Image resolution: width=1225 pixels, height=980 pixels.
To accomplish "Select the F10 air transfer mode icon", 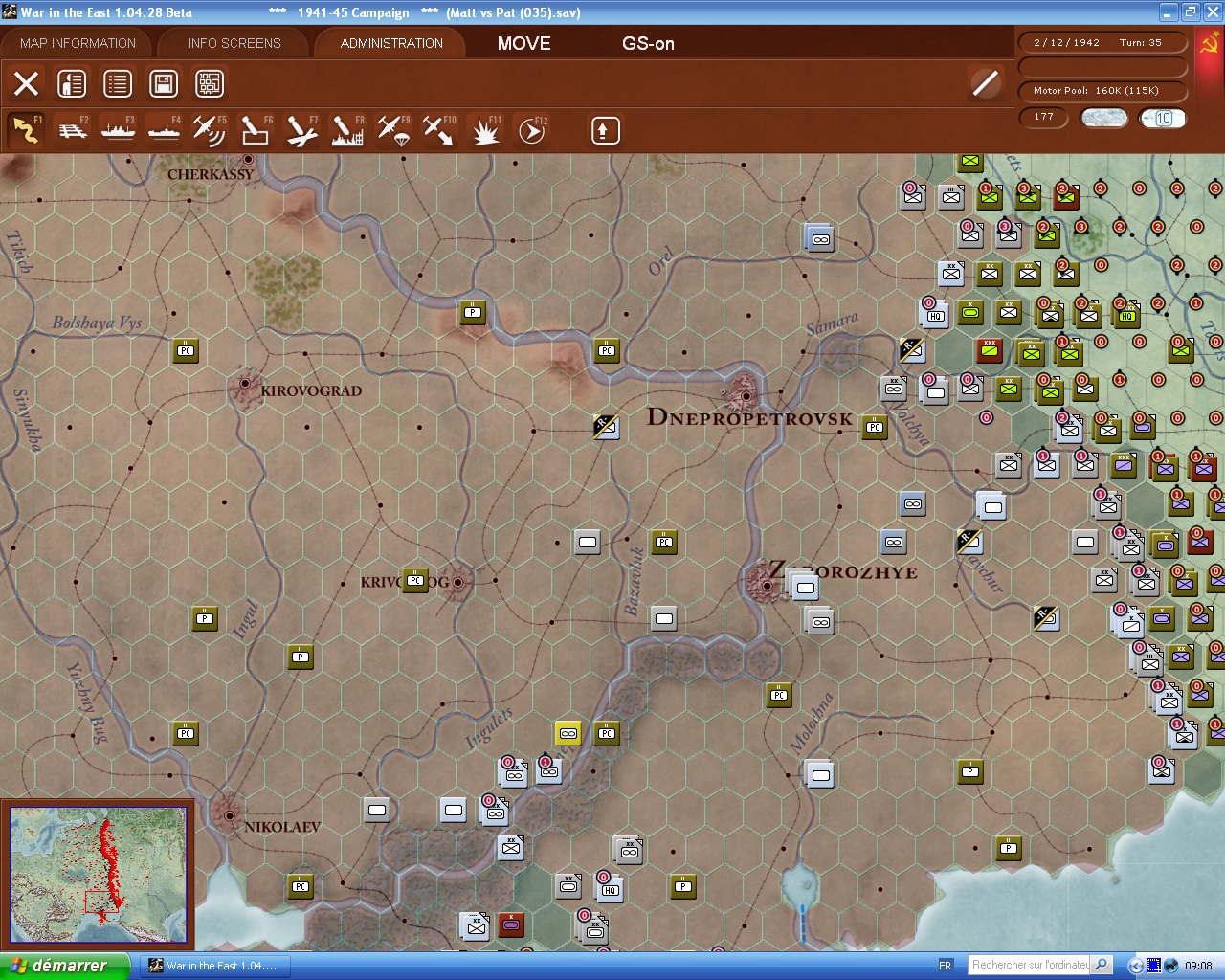I will pos(439,130).
